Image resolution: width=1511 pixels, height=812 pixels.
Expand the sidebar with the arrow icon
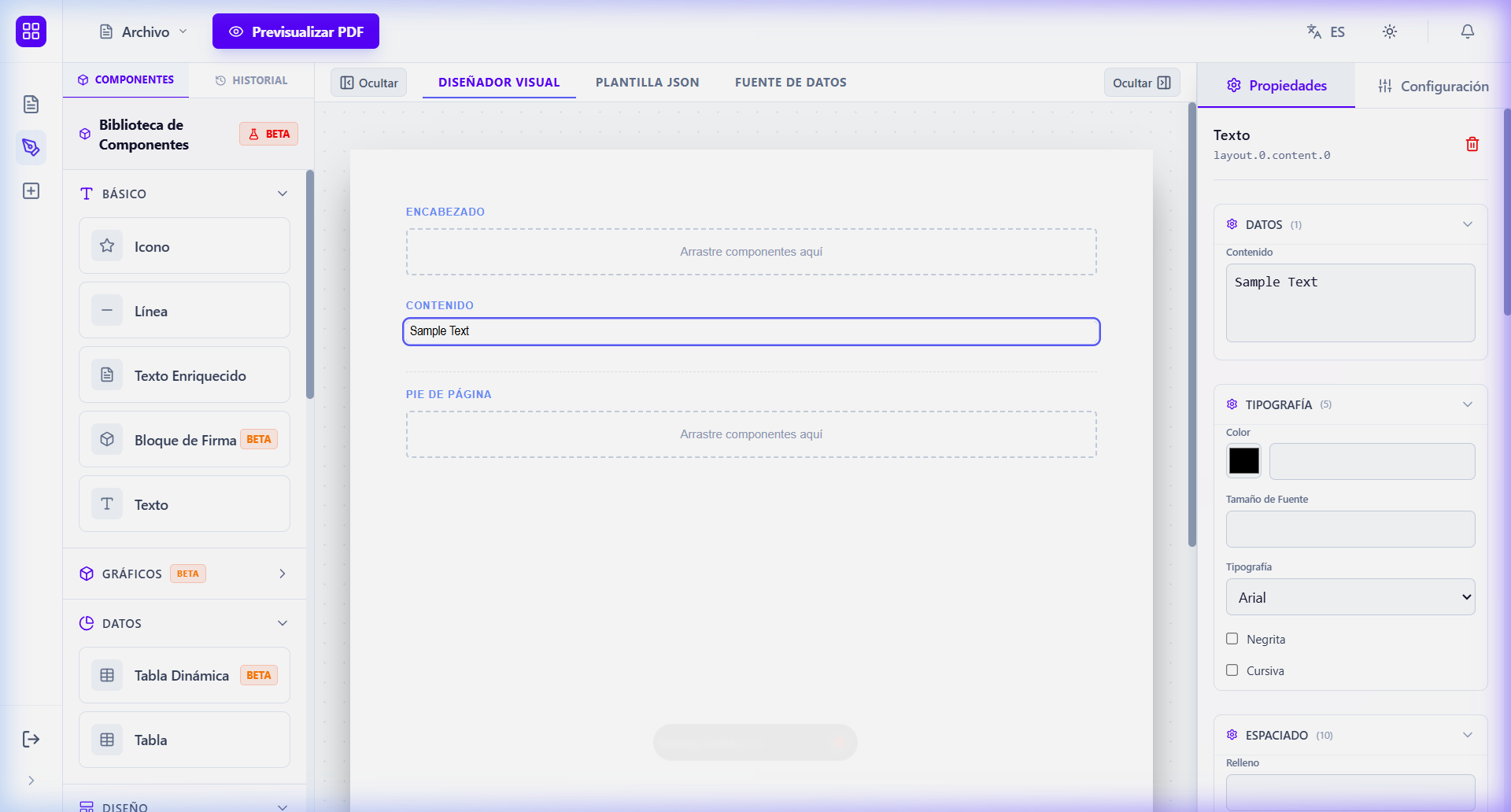31,781
